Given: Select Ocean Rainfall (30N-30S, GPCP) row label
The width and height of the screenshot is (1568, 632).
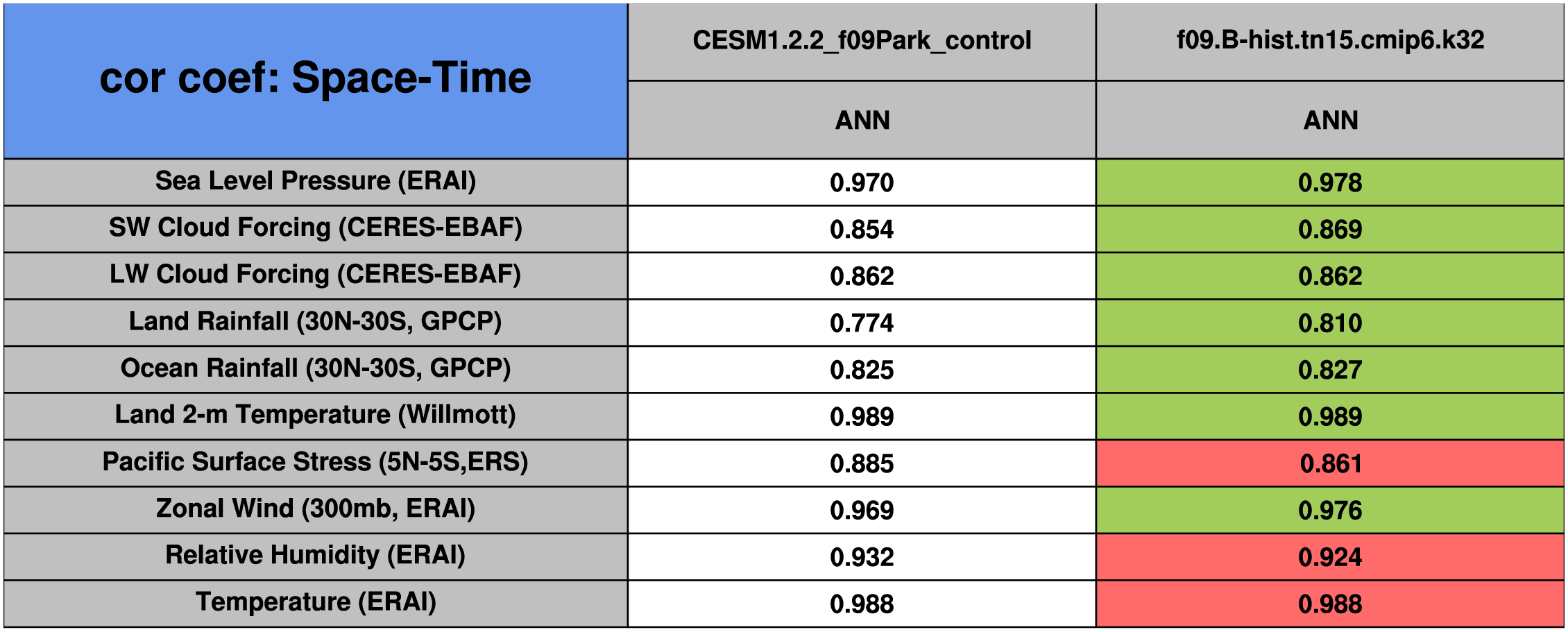Looking at the screenshot, I should (x=316, y=368).
